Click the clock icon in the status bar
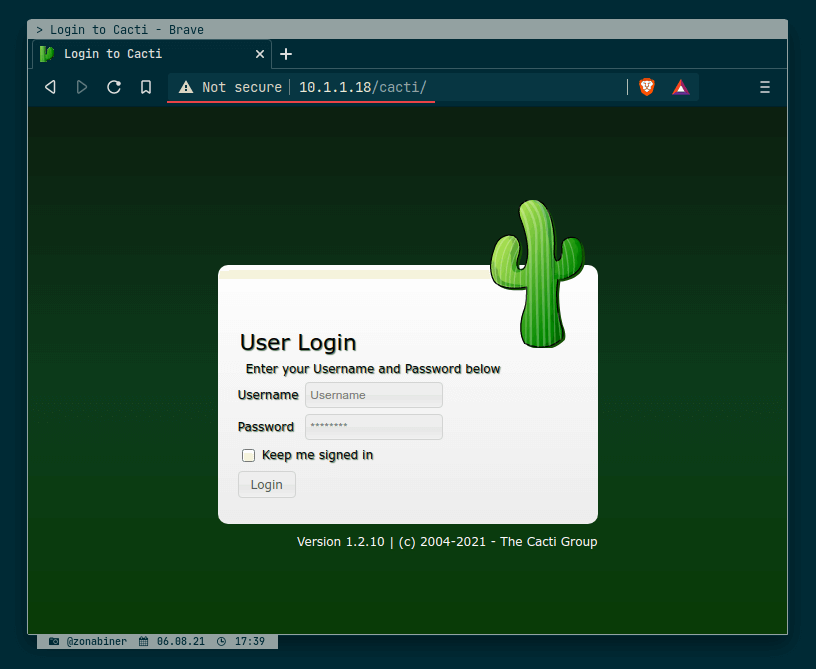This screenshot has width=816, height=669. 223,641
